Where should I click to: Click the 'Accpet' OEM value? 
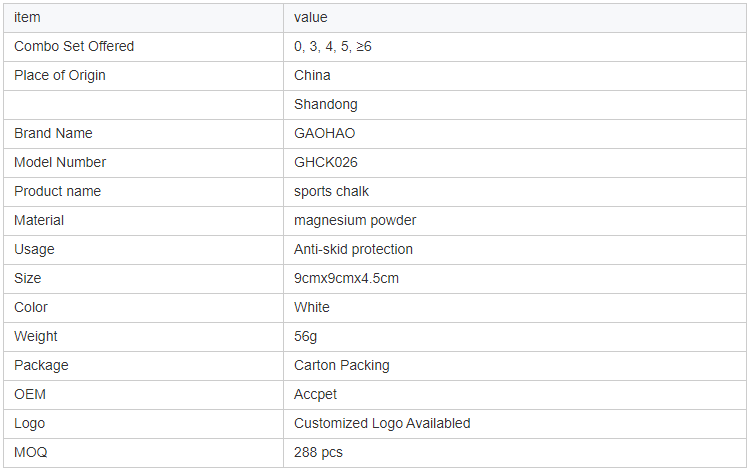coord(317,394)
